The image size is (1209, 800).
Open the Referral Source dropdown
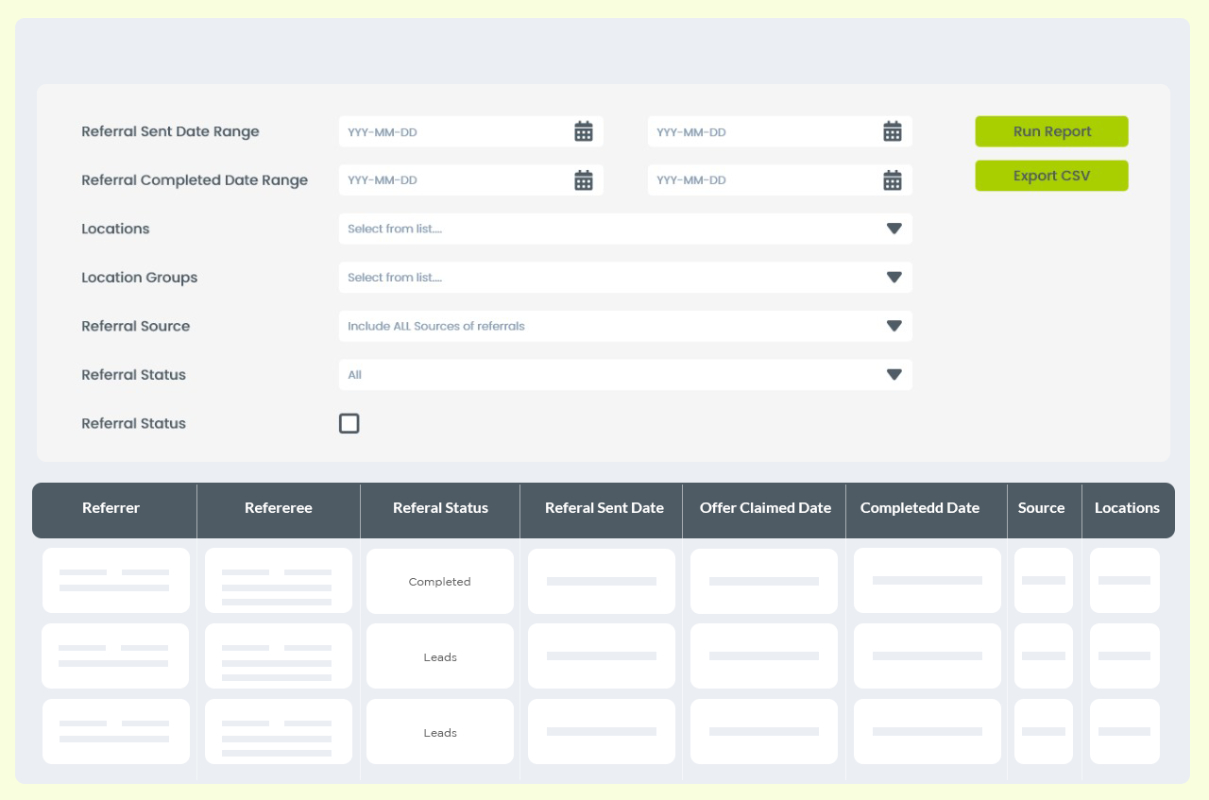pyautogui.click(x=625, y=326)
